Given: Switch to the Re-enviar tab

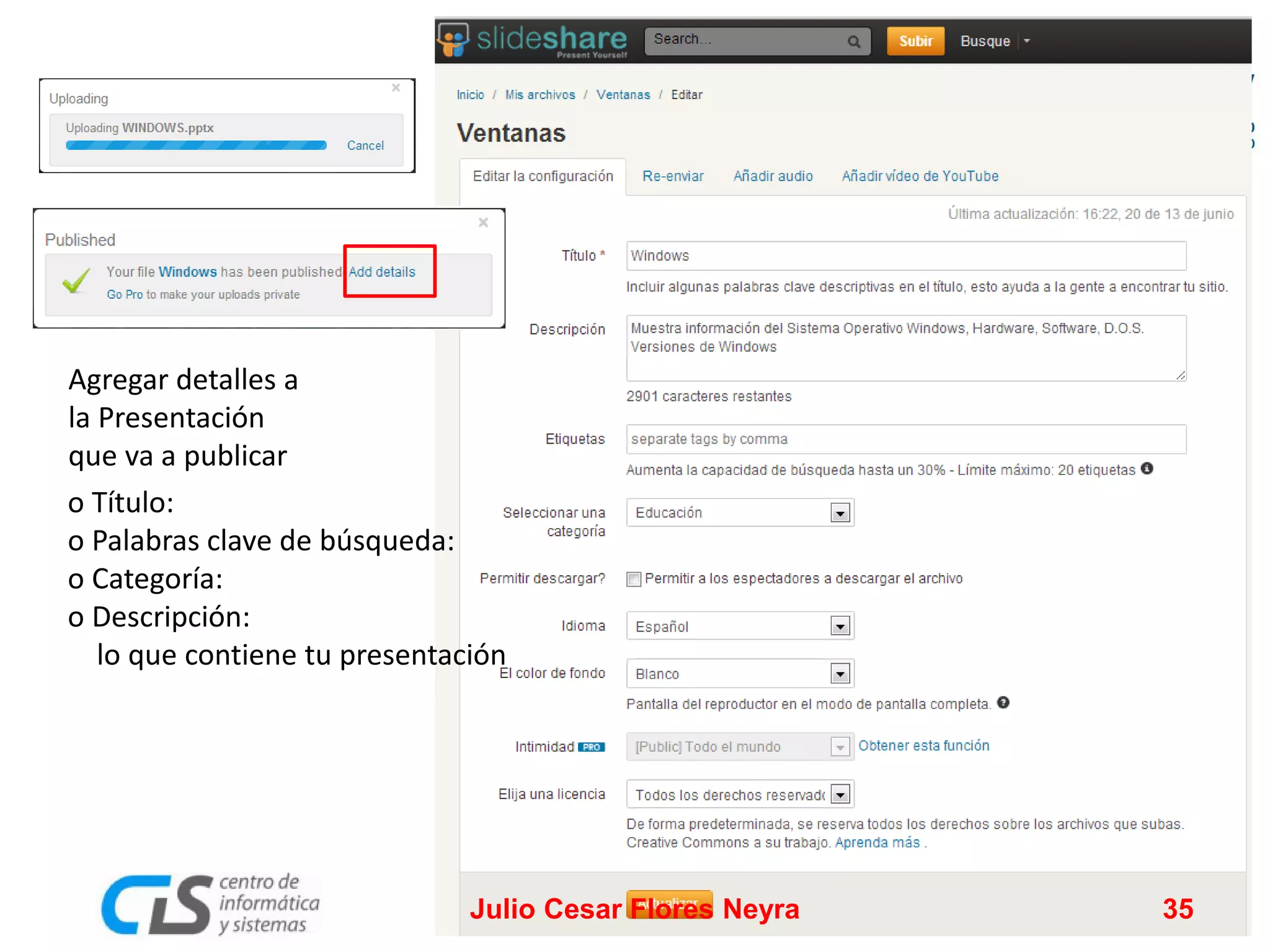Looking at the screenshot, I should coord(673,176).
